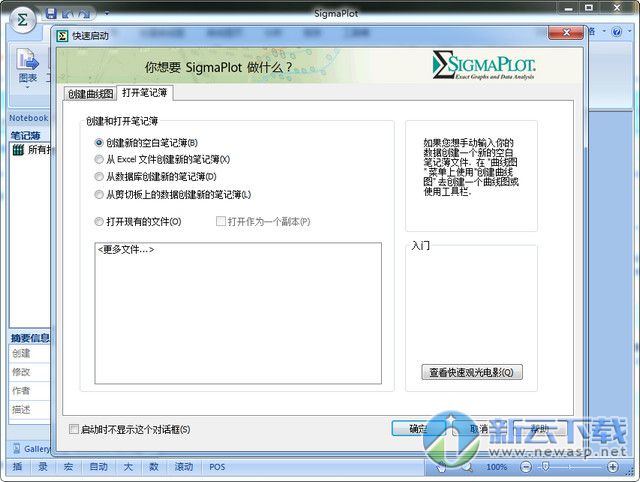Click the zoom slider handle
The height and width of the screenshot is (482, 640).
545,466
